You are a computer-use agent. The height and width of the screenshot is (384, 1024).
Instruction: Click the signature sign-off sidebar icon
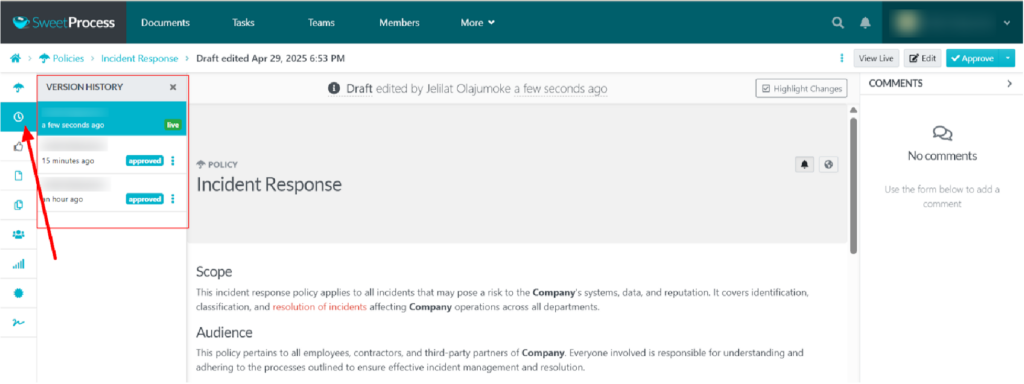coord(18,323)
